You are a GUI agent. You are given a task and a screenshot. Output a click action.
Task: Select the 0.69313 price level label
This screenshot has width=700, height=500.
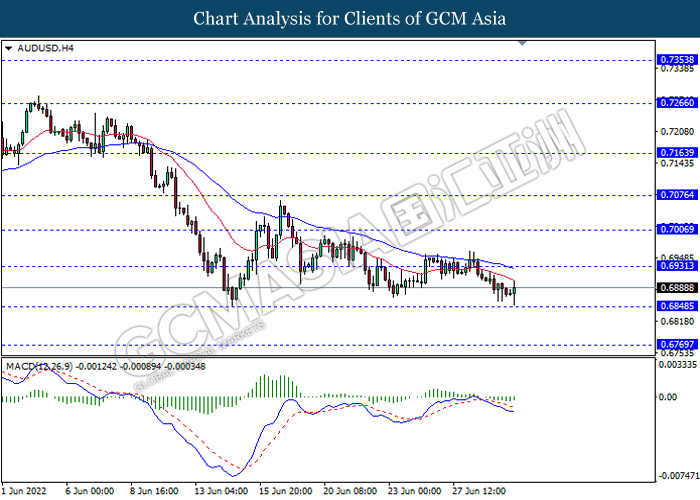[677, 266]
